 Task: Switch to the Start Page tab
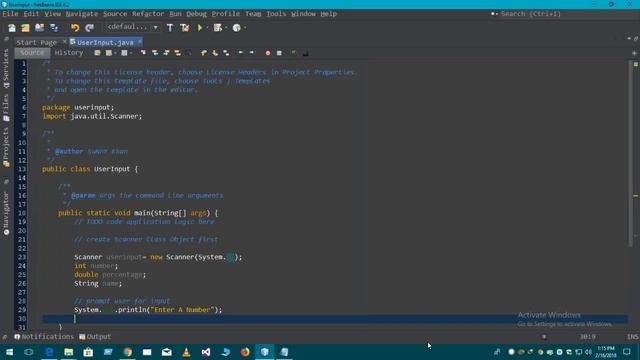[37, 42]
